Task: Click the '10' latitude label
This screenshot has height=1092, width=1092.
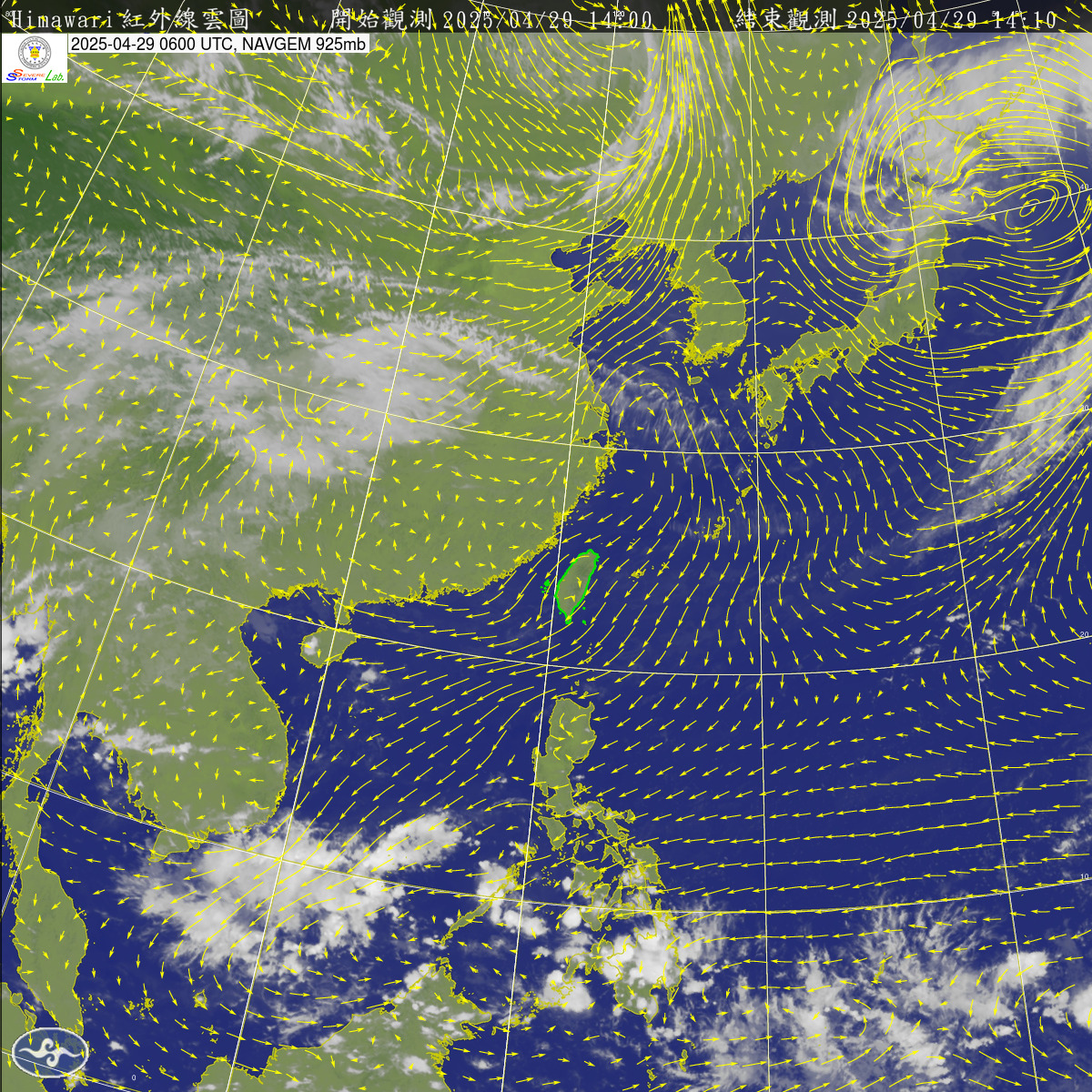Action: pyautogui.click(x=1084, y=876)
